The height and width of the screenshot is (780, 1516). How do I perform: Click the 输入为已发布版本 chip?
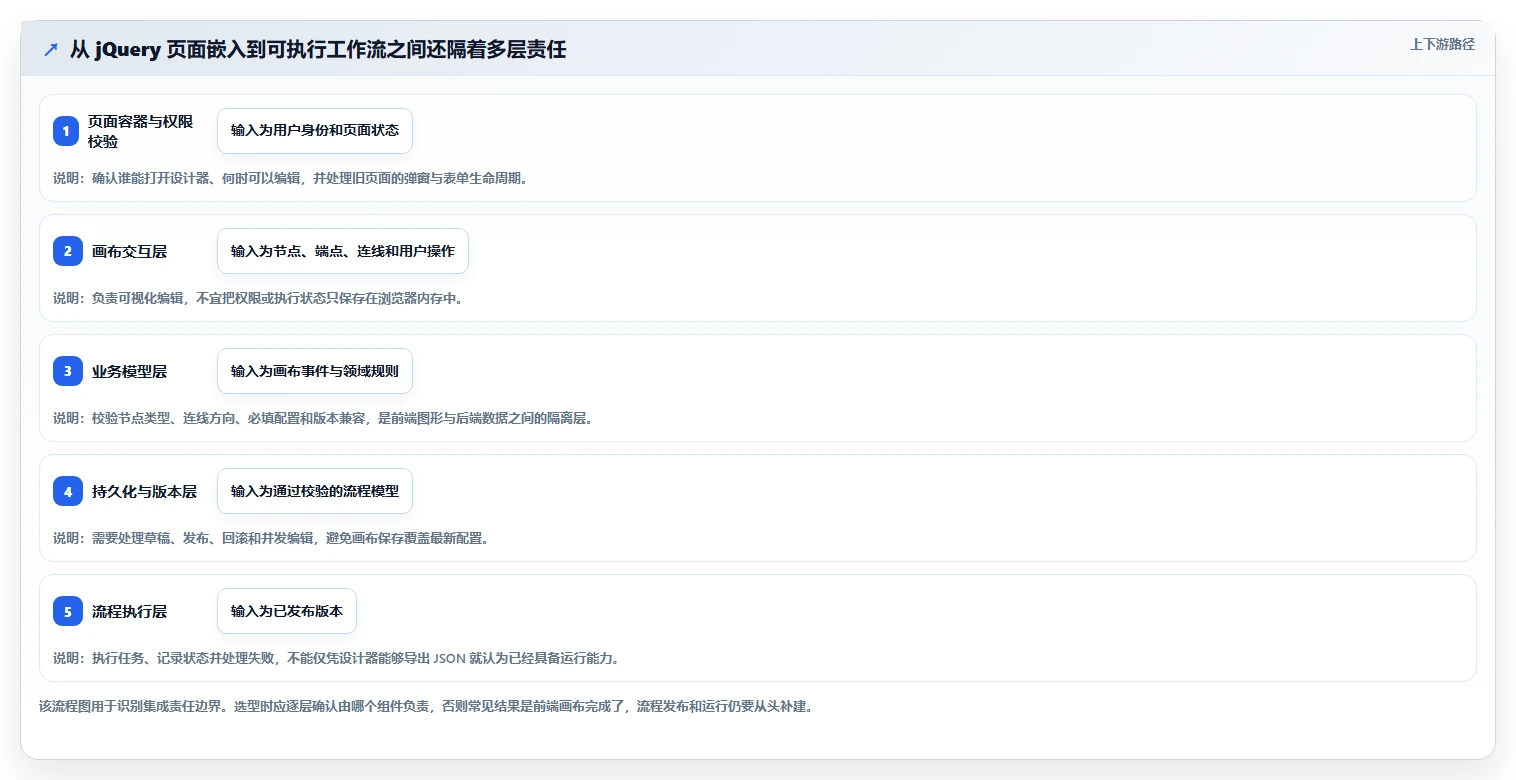click(287, 611)
